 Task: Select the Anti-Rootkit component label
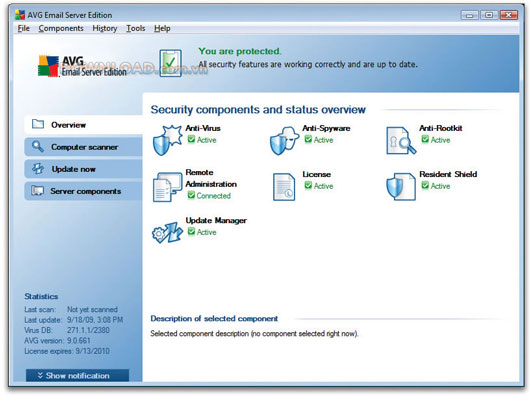point(441,128)
